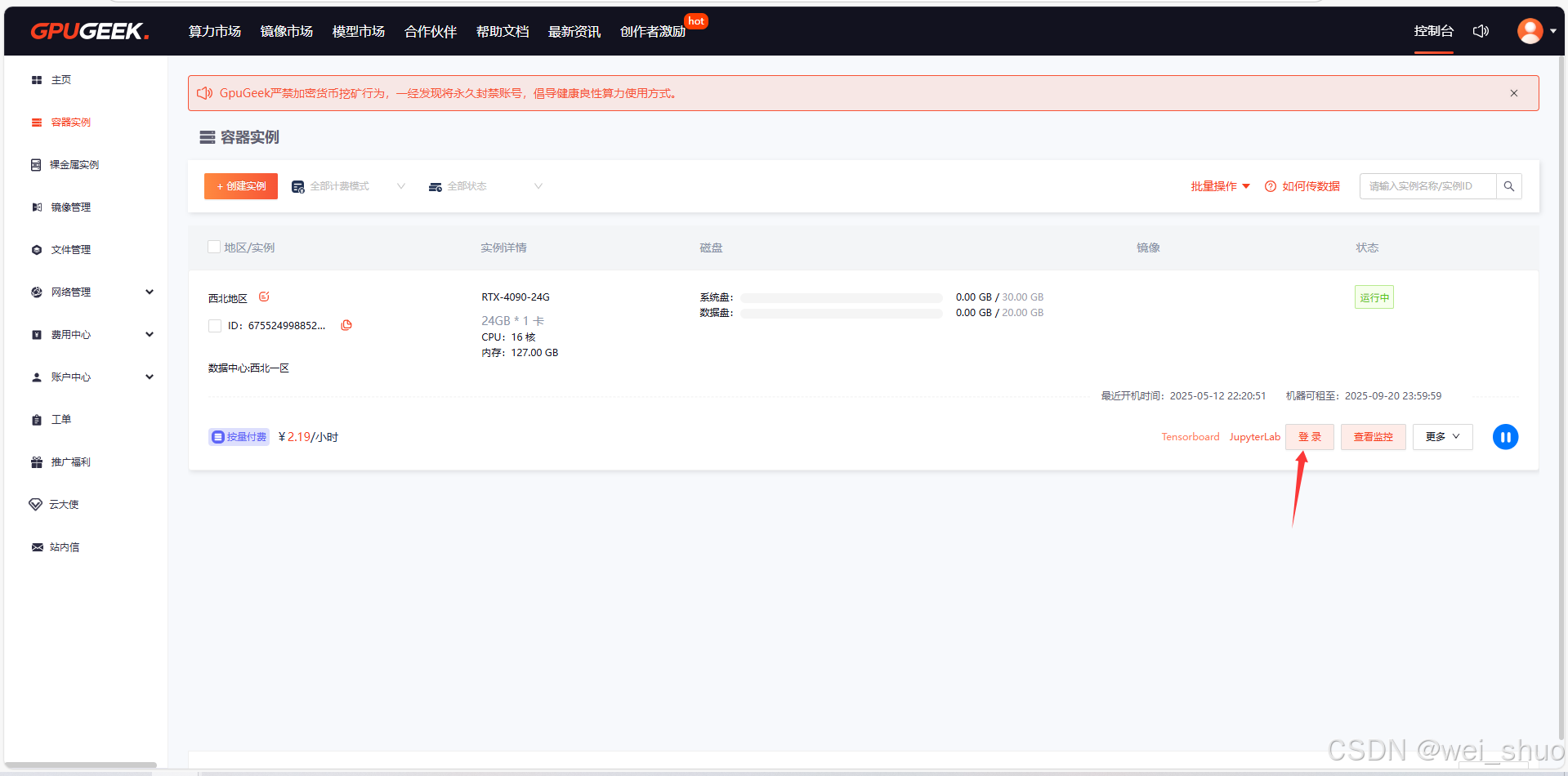The width and height of the screenshot is (1568, 776).
Task: Open the 裸金属实例 sidebar icon
Action: click(36, 165)
